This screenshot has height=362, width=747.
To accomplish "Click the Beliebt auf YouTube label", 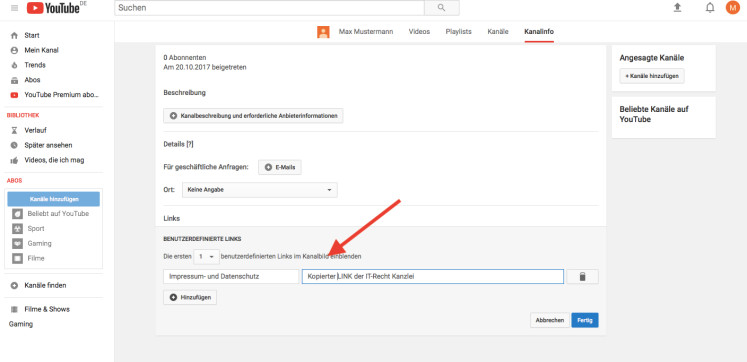I will click(x=58, y=214).
